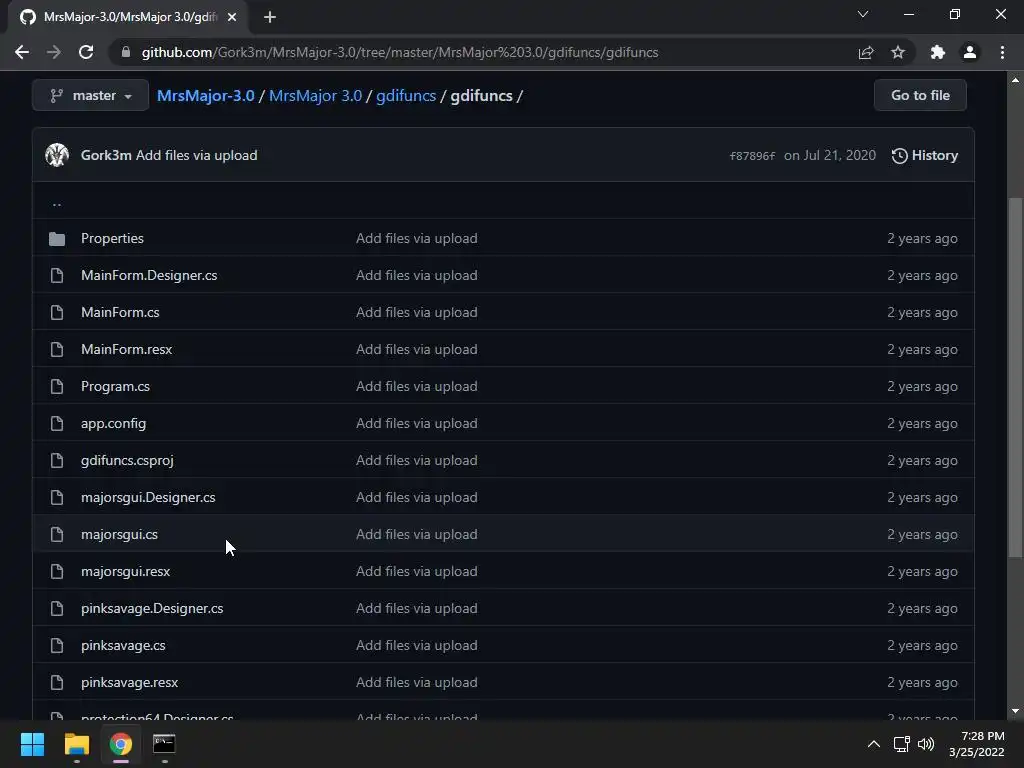Open network status icon in system tray
The image size is (1024, 768).
pos(902,744)
